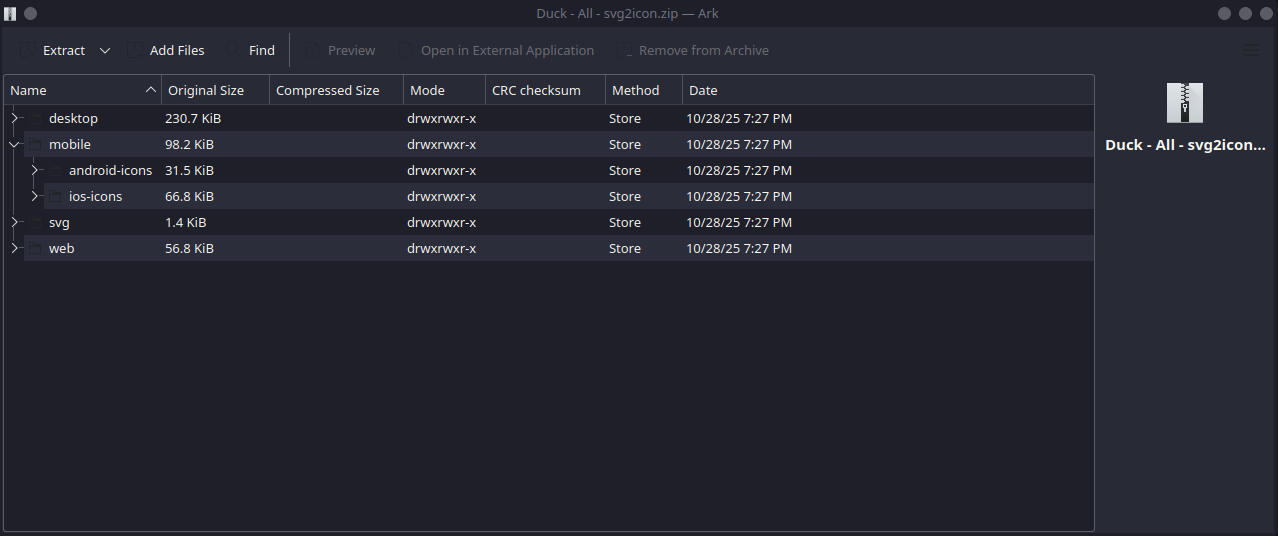This screenshot has height=536, width=1278.
Task: Click drwxrwxr-x in the desktop row
Action: [x=441, y=118]
